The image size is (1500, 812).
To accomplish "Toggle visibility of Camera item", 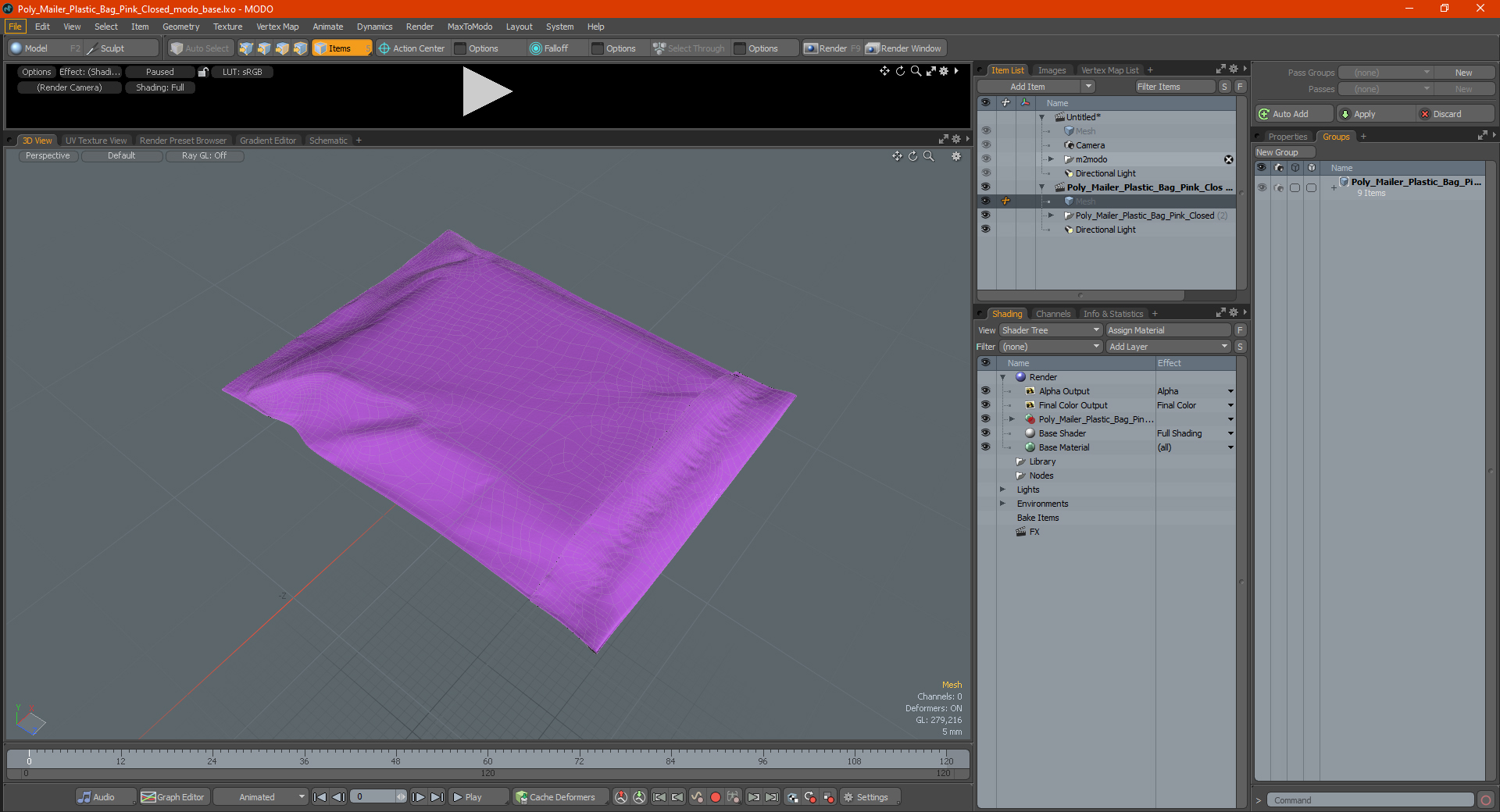I will [x=986, y=145].
